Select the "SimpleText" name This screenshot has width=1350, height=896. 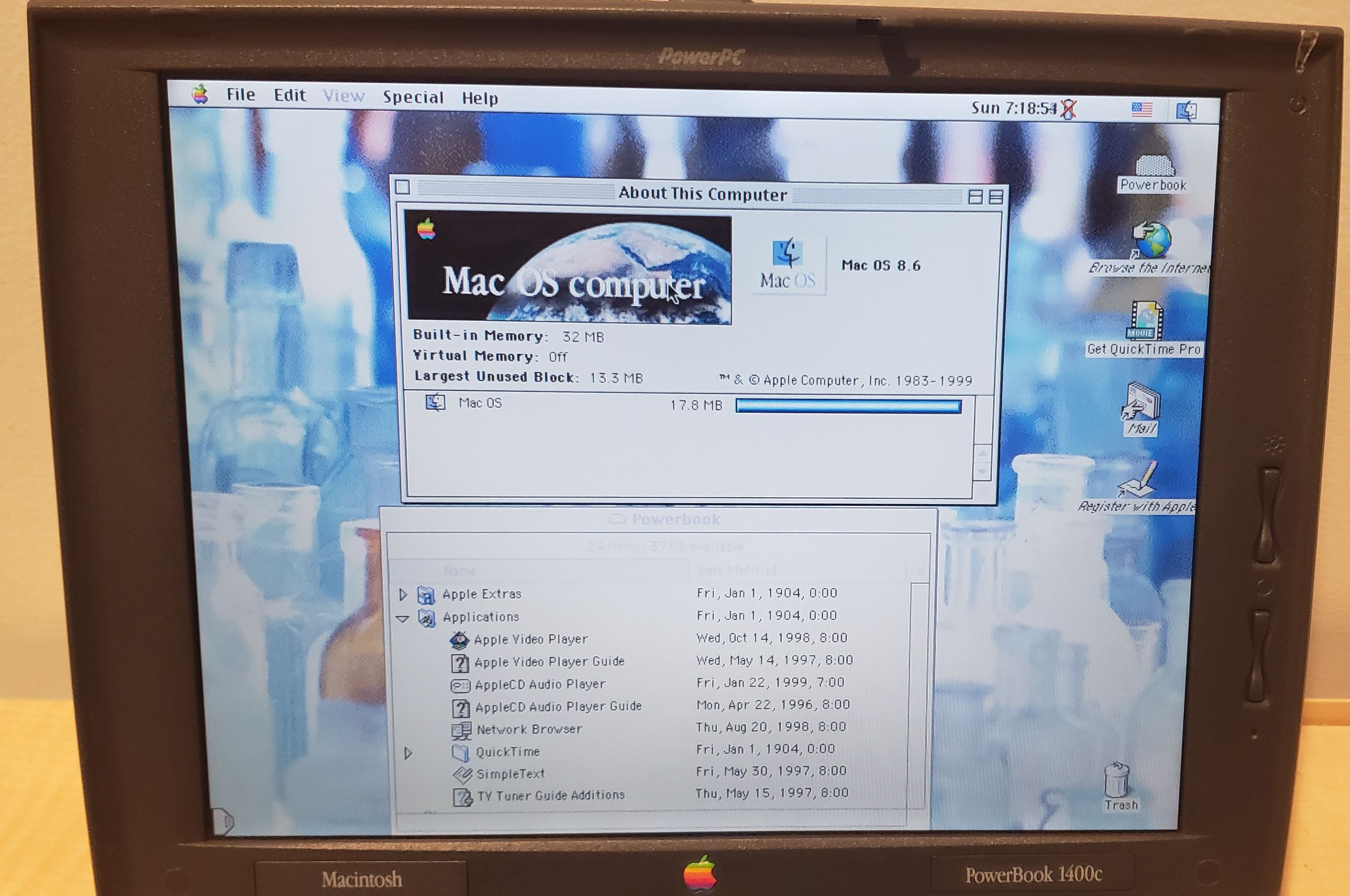pyautogui.click(x=511, y=774)
